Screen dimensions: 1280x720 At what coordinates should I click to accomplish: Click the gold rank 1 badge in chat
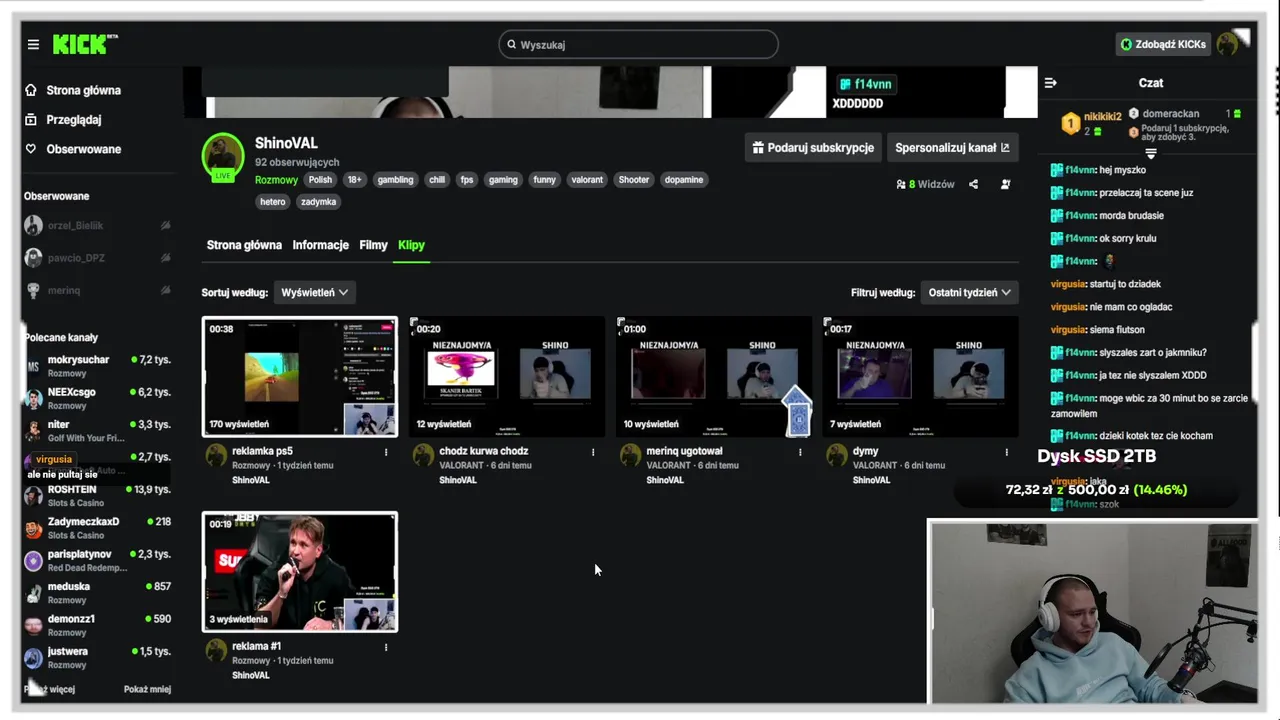[1071, 123]
